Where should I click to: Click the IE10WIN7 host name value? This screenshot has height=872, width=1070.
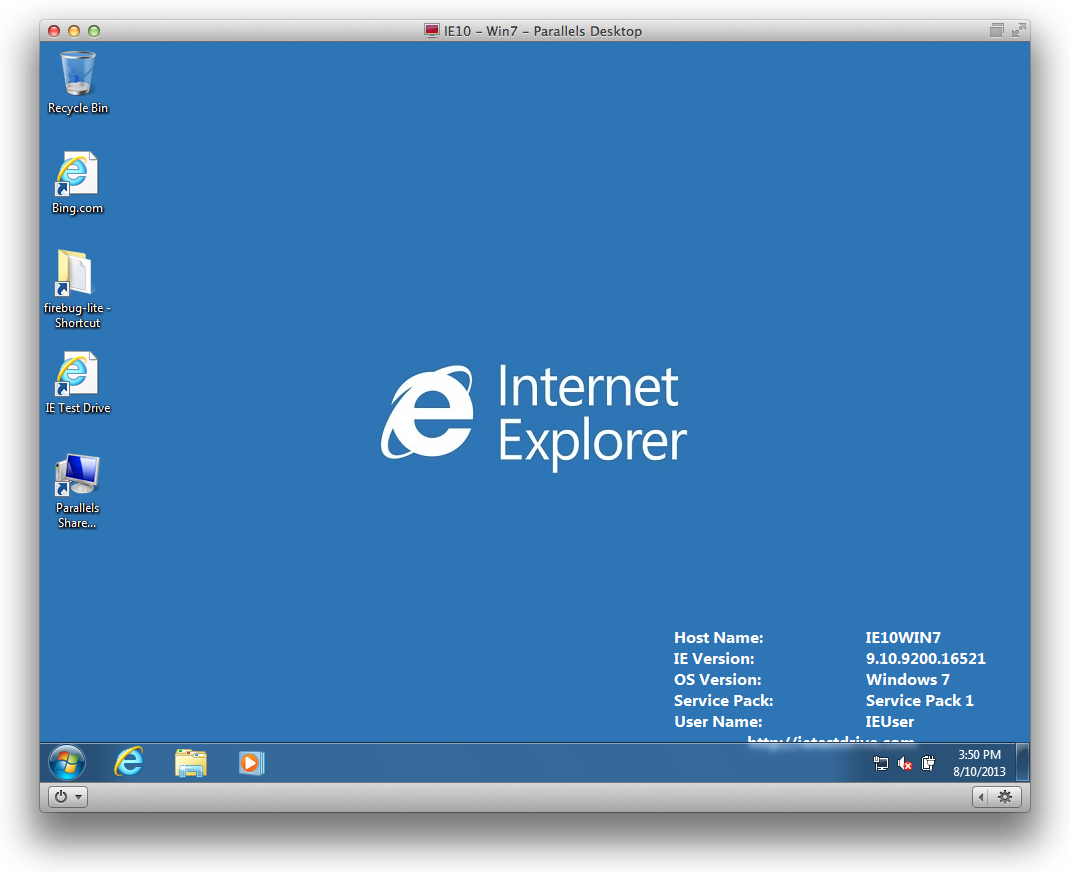tap(903, 637)
